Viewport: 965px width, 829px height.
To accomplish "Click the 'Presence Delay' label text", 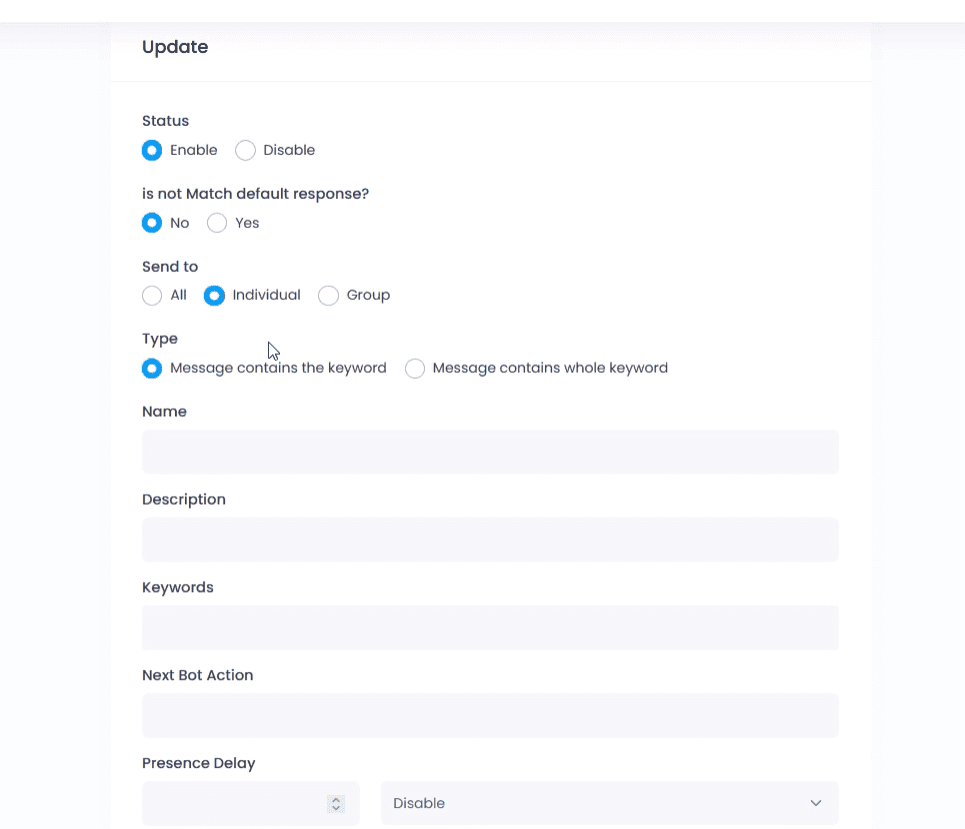I will 199,763.
